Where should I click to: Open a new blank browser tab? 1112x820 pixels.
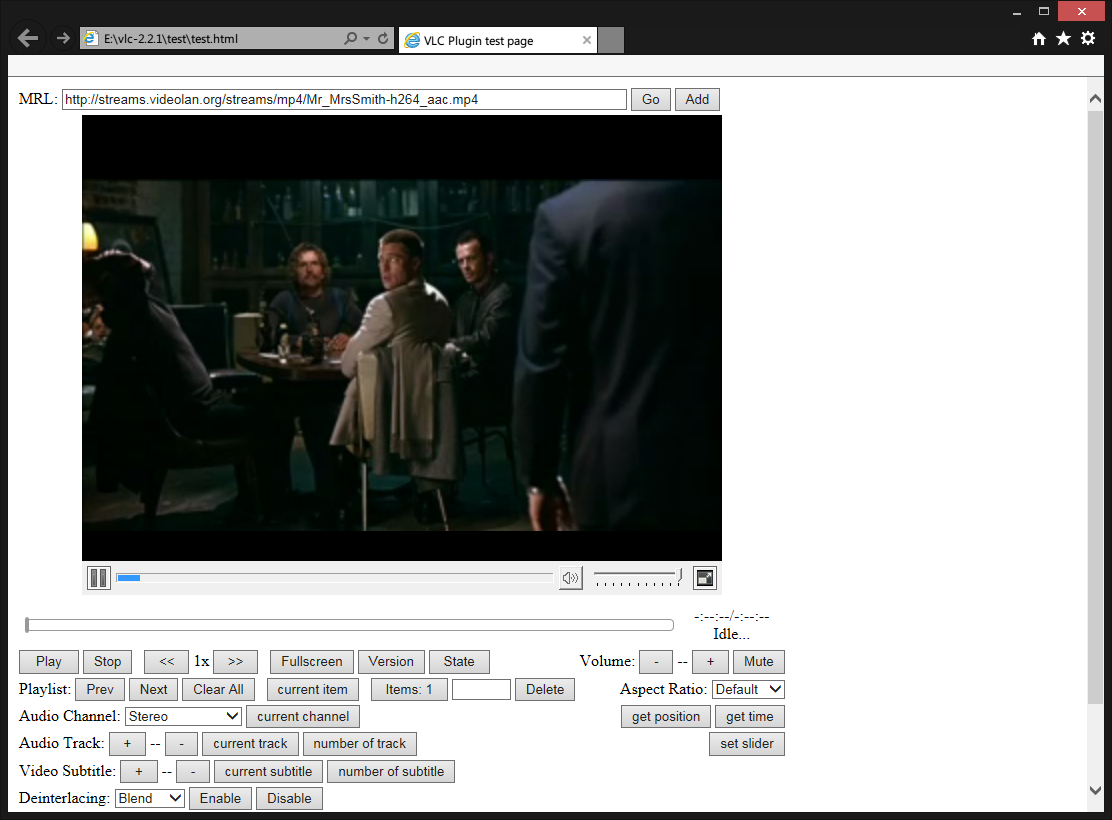611,40
